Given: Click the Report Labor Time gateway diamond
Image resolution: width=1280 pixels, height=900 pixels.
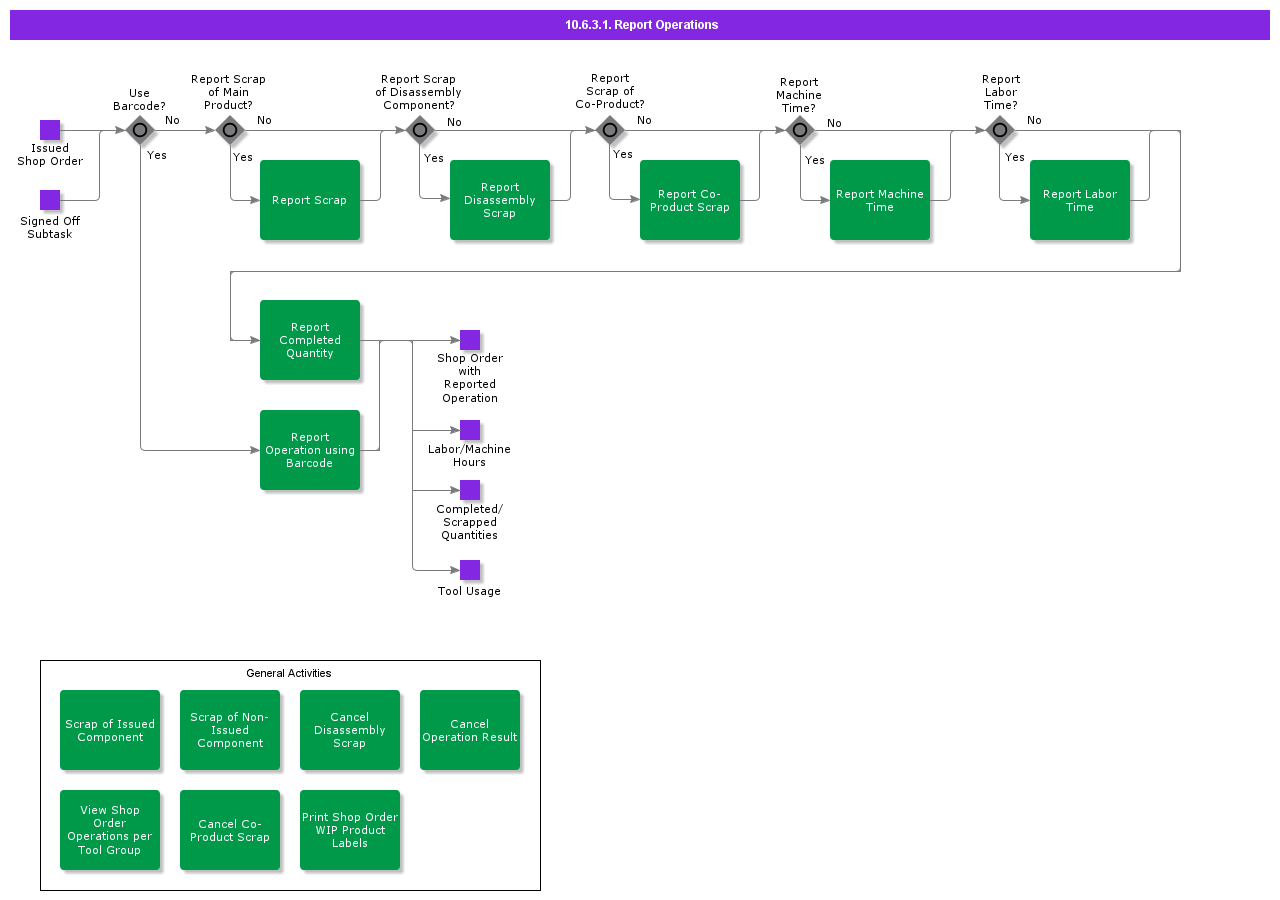Looking at the screenshot, I should (999, 130).
